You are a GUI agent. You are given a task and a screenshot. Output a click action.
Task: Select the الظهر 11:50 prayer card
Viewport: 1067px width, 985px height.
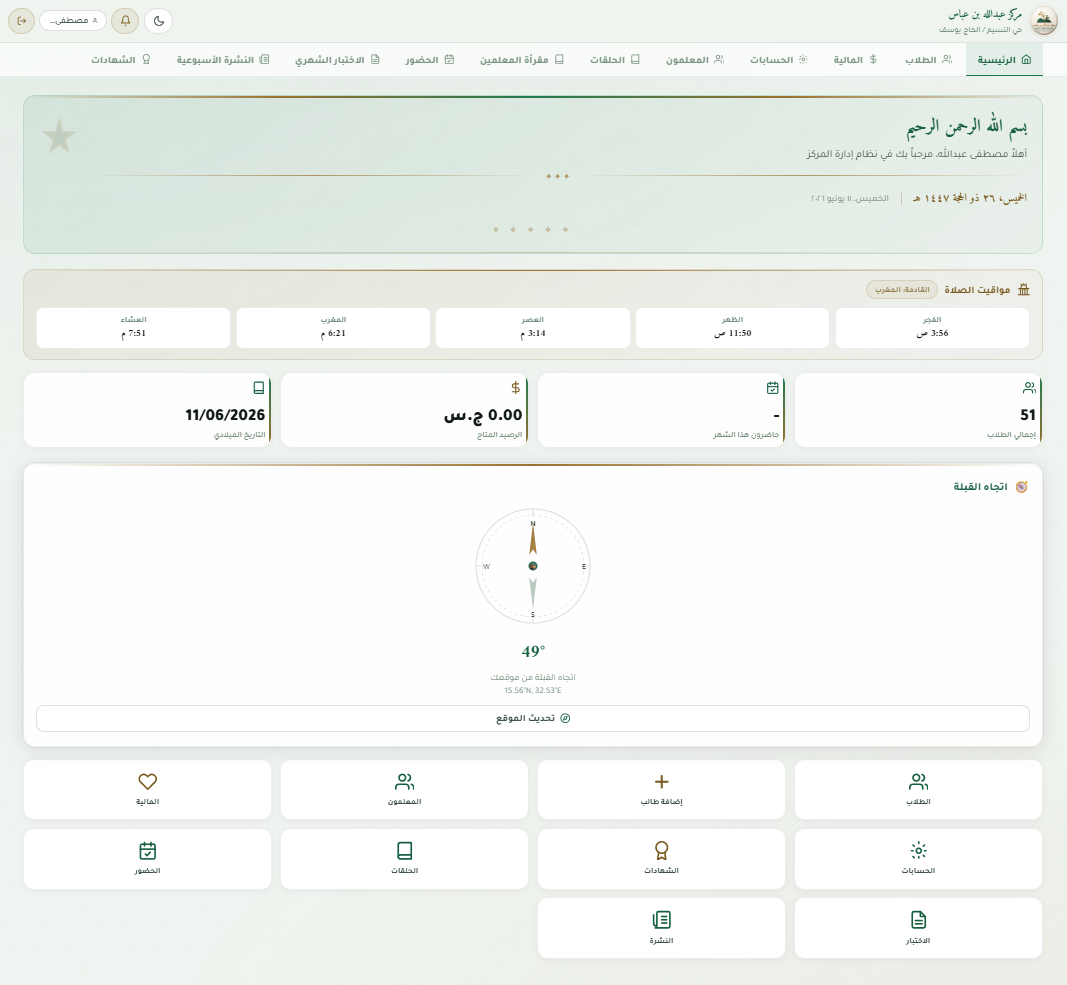point(732,327)
